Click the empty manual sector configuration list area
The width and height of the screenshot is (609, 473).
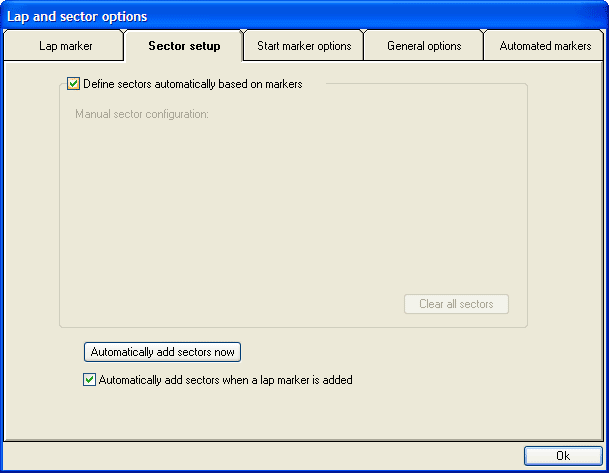pos(290,200)
